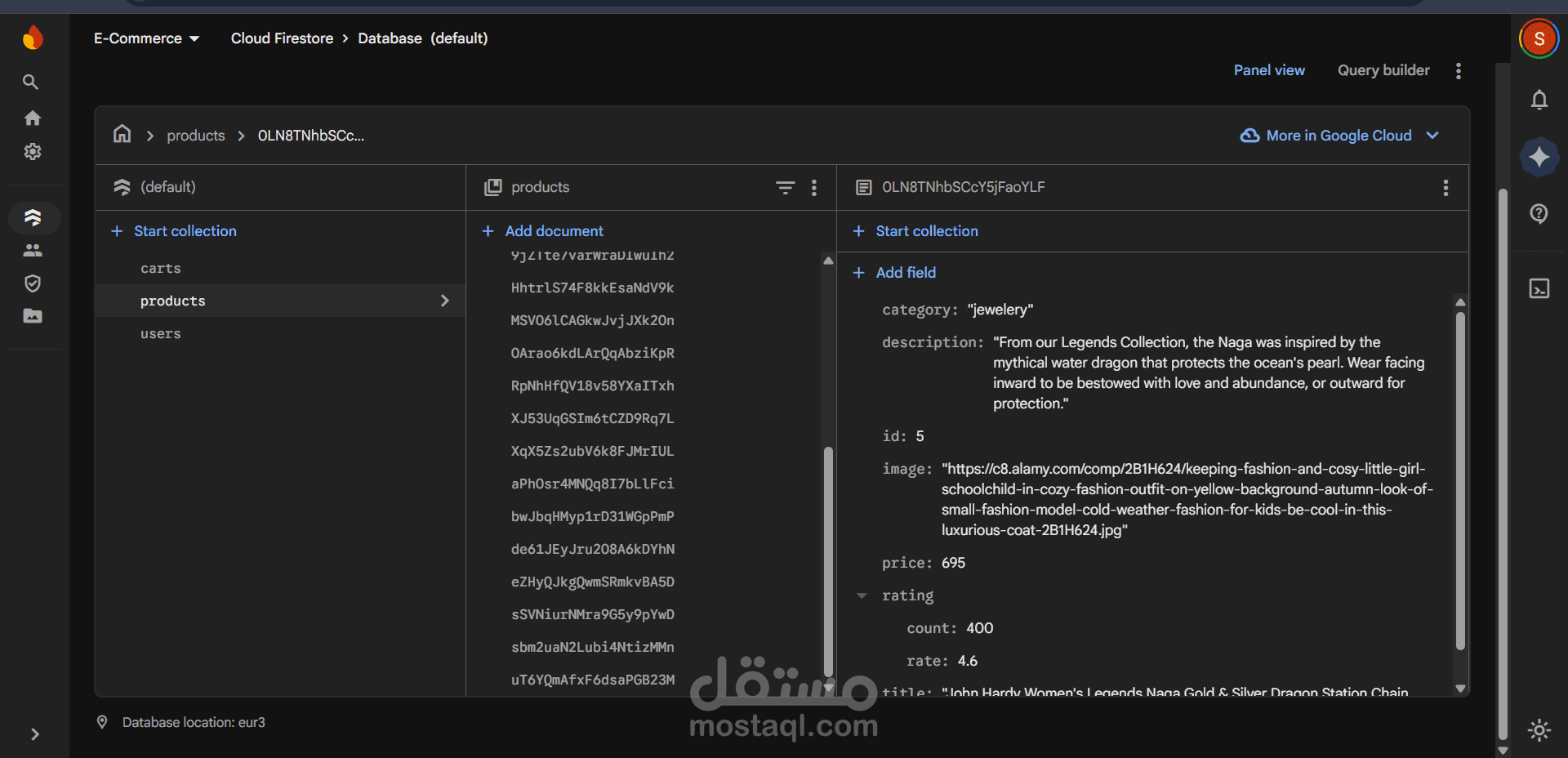The image size is (1568, 758).
Task: Expand More in Google Cloud dropdown
Action: 1339,136
